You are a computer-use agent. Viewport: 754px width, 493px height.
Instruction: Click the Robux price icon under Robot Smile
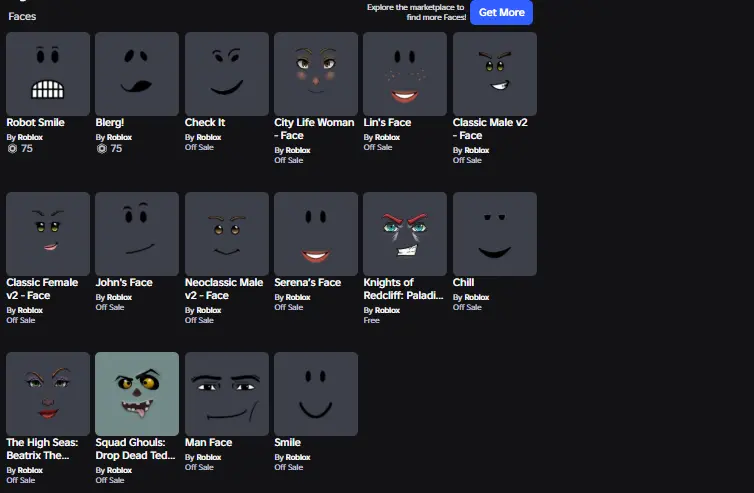[x=12, y=148]
